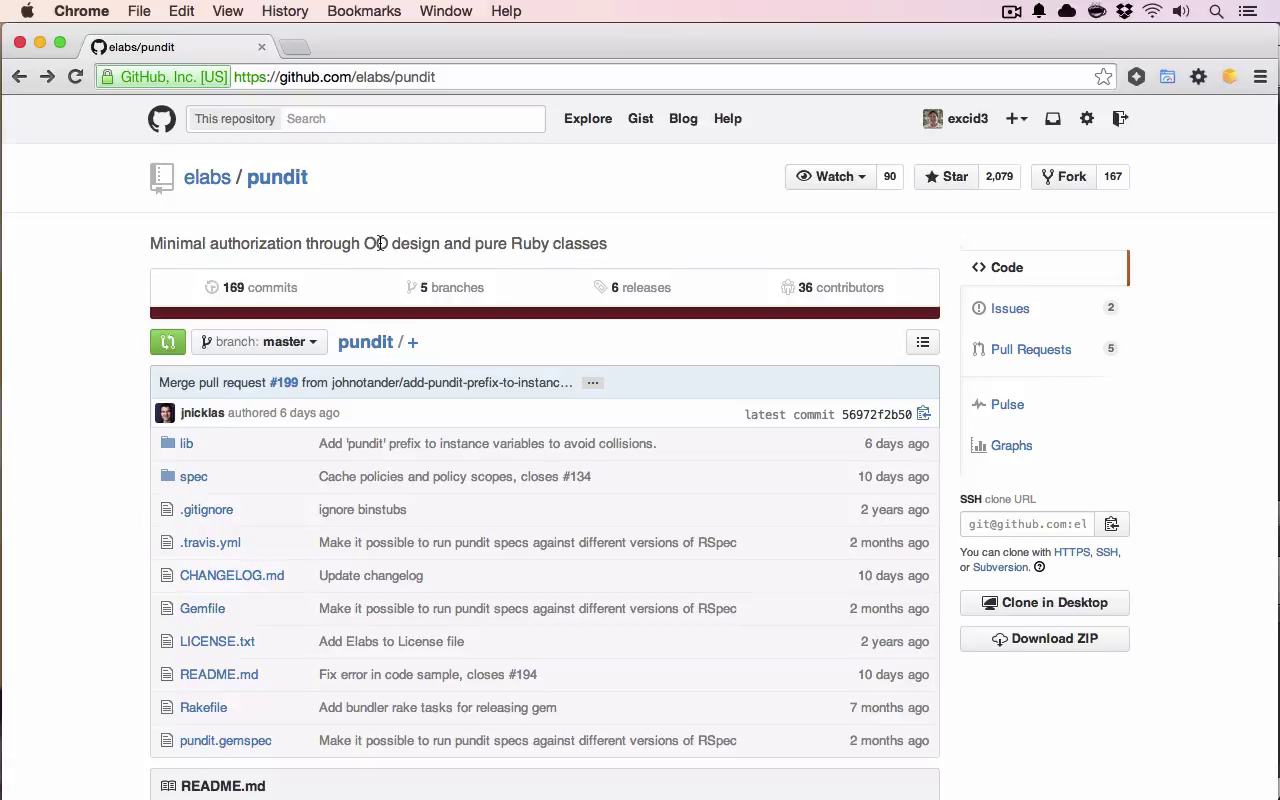Open the Bookmarks menu

click(x=364, y=11)
